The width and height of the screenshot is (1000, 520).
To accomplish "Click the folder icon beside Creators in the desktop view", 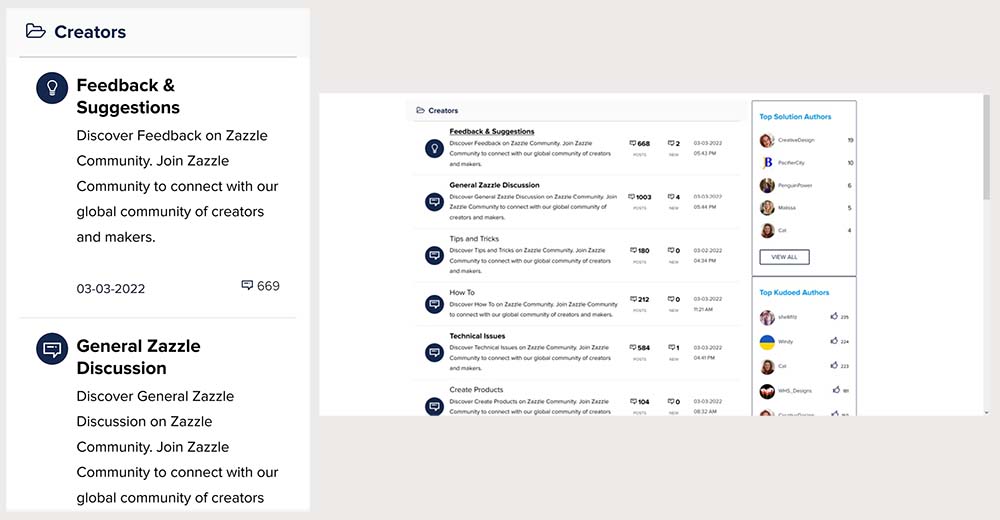I will point(420,110).
